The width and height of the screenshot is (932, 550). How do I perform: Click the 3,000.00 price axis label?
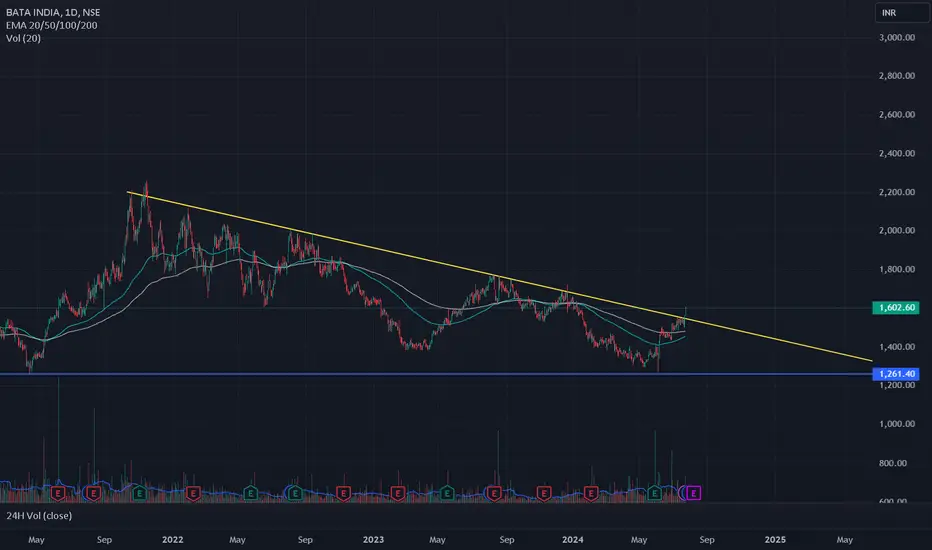tap(897, 37)
